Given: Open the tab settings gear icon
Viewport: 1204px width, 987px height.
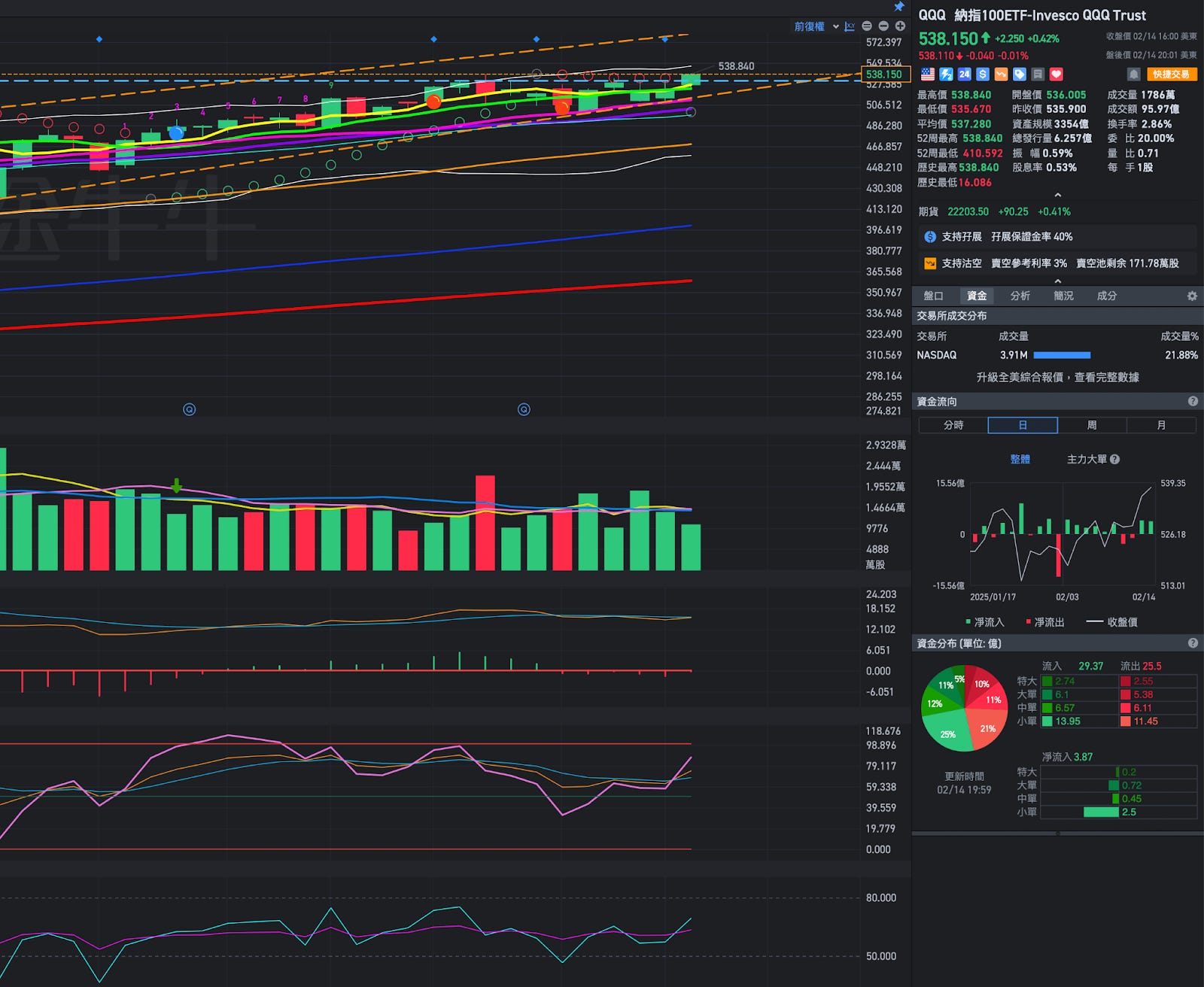Looking at the screenshot, I should point(1192,296).
